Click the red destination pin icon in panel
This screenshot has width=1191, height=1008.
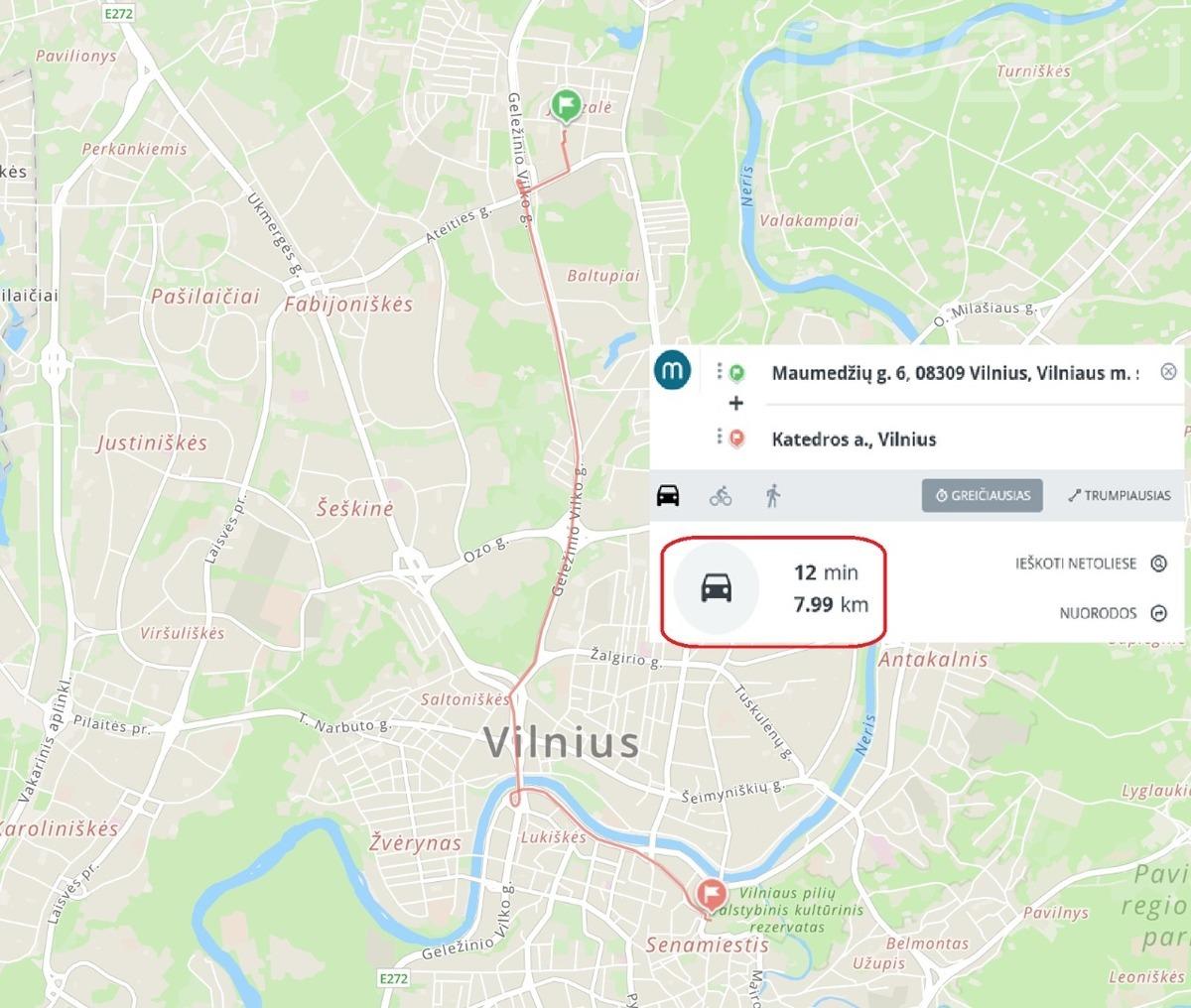[736, 439]
